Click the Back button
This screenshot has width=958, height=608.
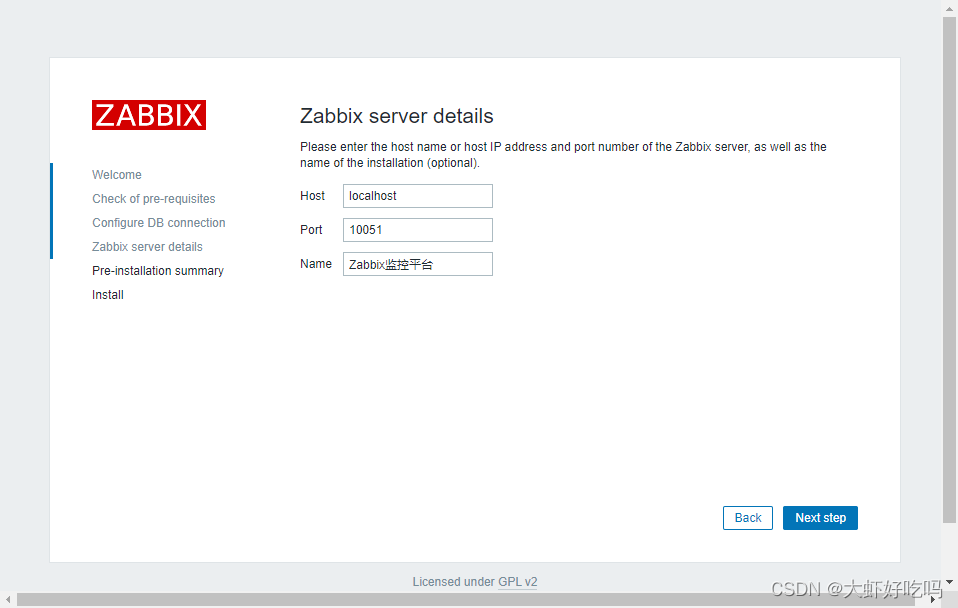click(747, 518)
